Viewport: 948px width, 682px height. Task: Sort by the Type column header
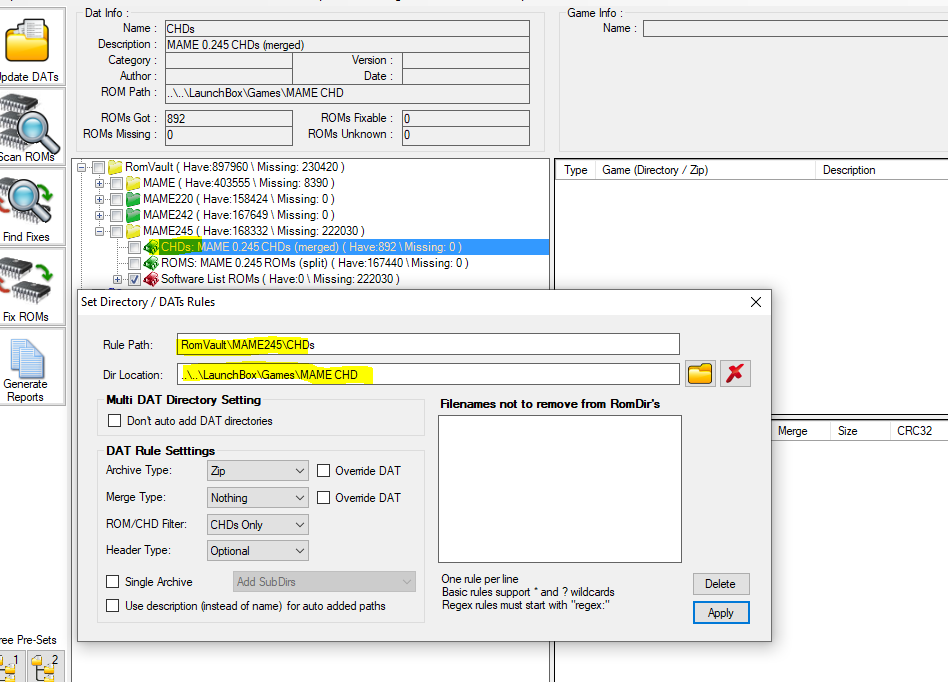click(x=576, y=170)
